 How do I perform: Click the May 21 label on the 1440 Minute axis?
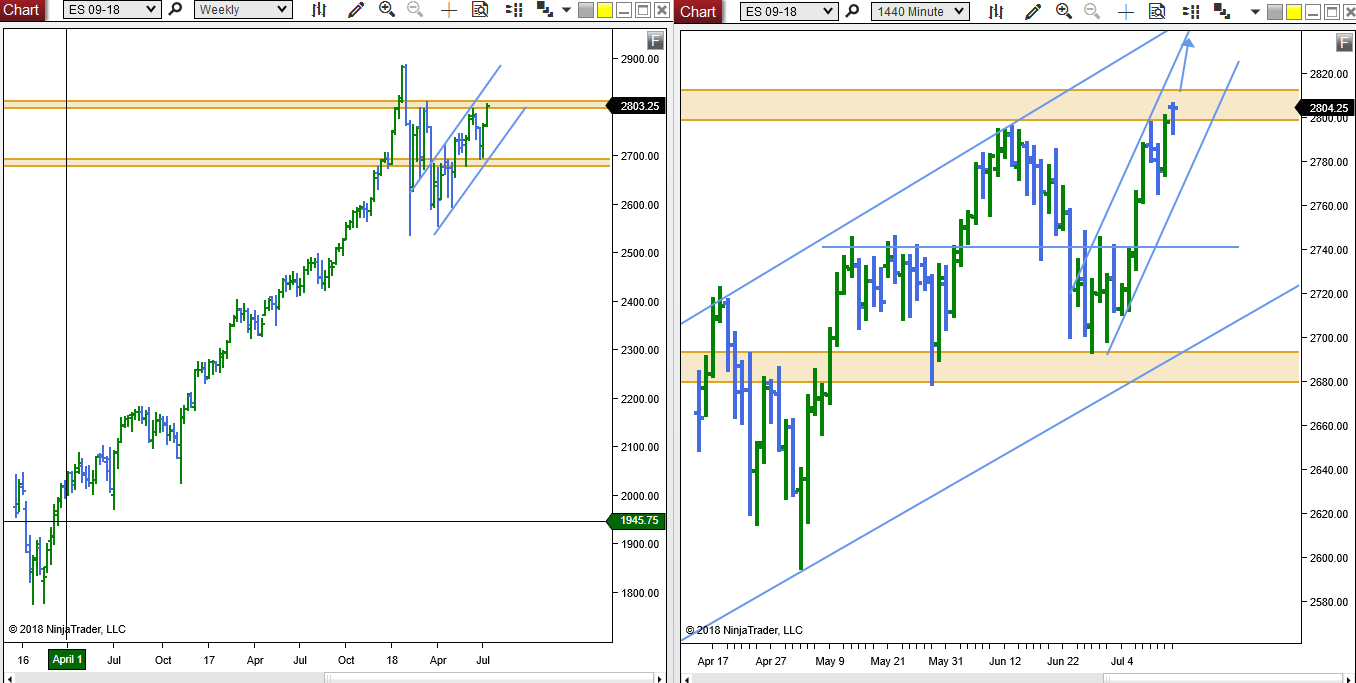887,661
